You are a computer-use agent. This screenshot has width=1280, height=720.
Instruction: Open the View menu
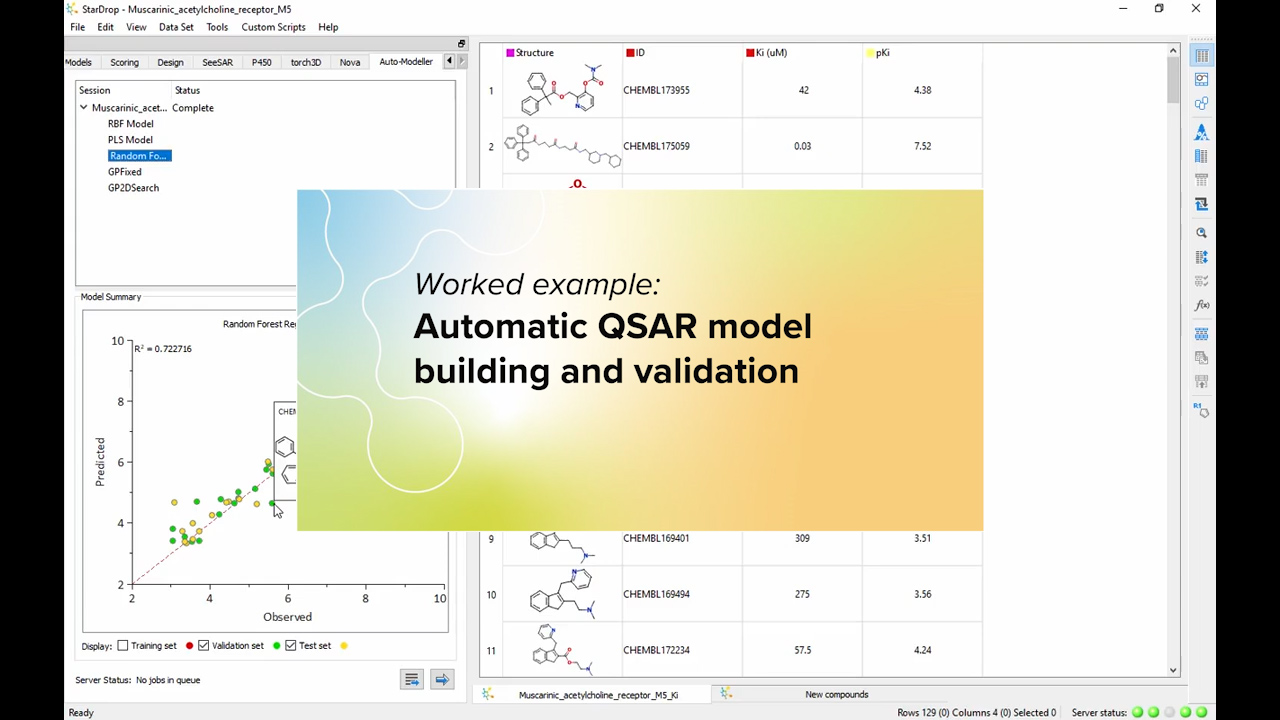(136, 27)
